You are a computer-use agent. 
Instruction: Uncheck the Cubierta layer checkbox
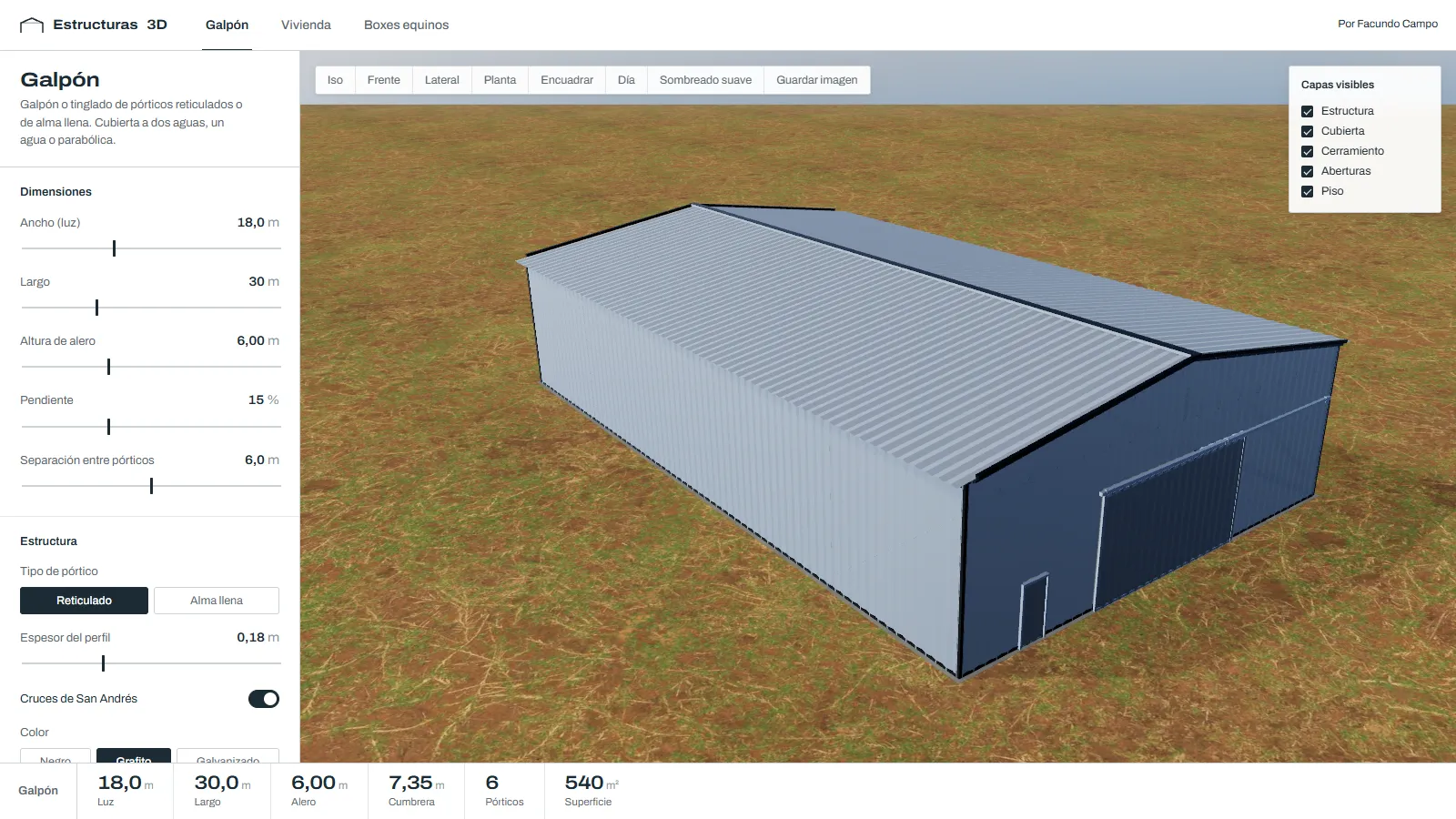(x=1307, y=131)
